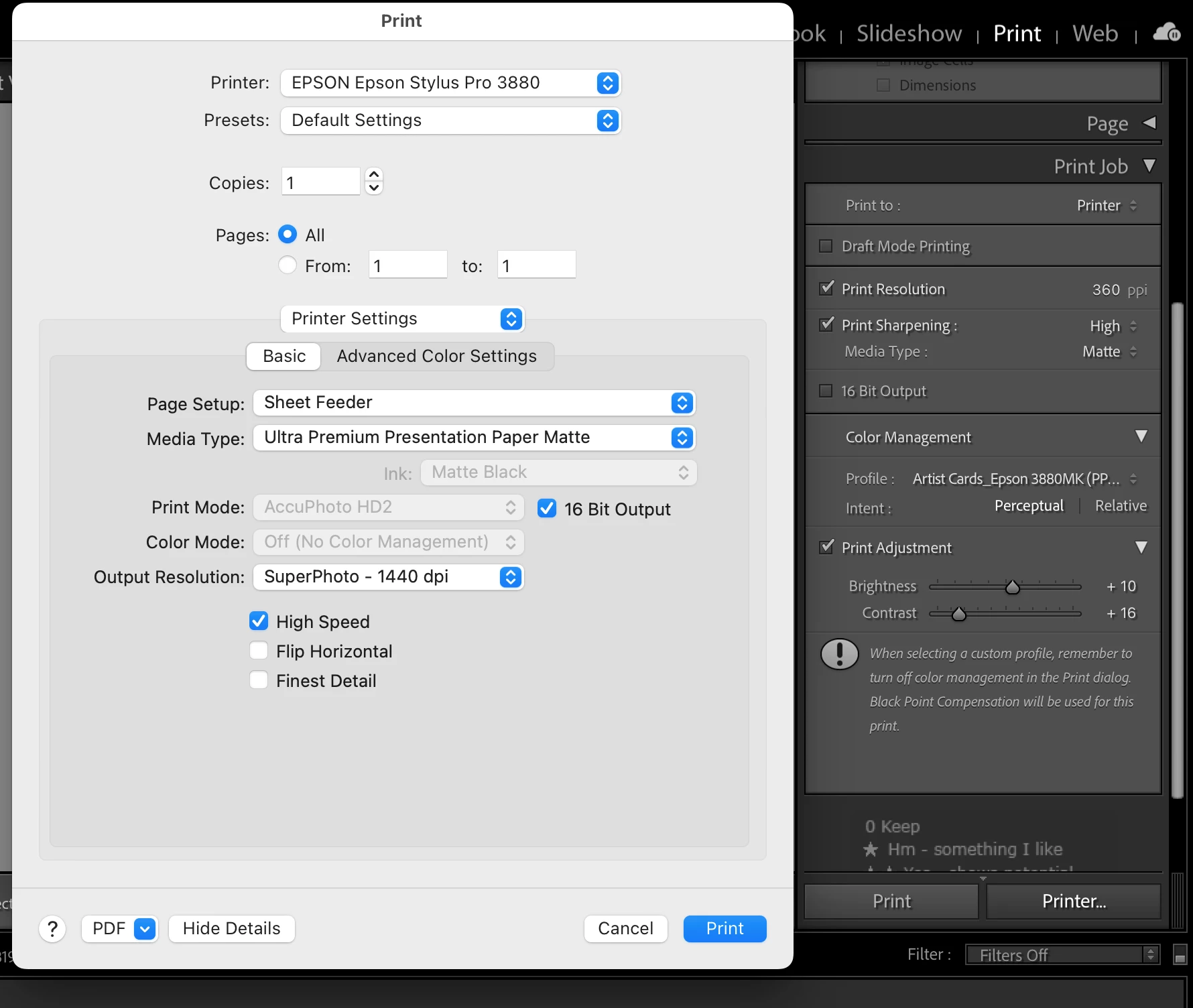Enable the Finest Detail checkbox

(x=259, y=680)
